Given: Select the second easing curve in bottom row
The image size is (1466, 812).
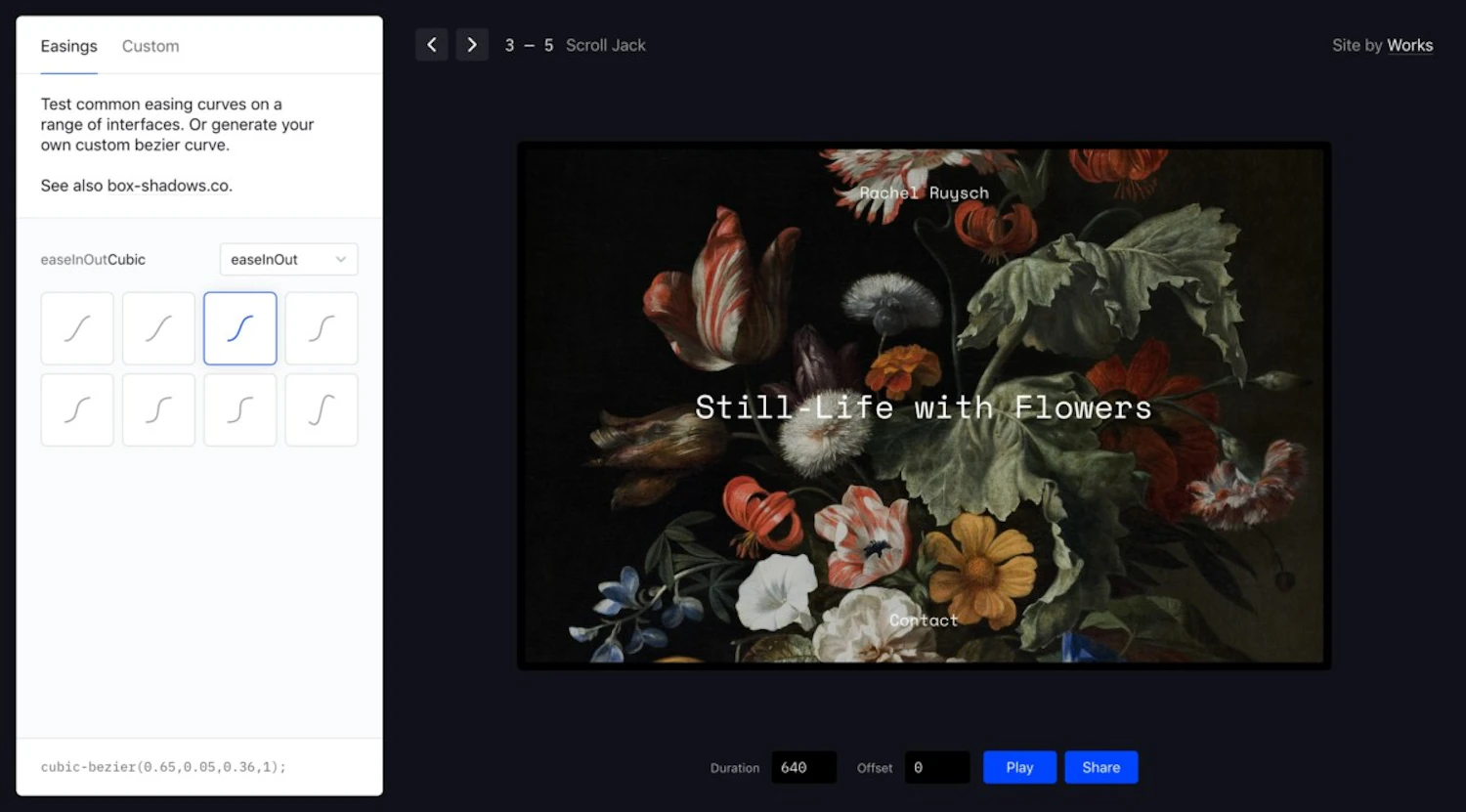Looking at the screenshot, I should (158, 410).
